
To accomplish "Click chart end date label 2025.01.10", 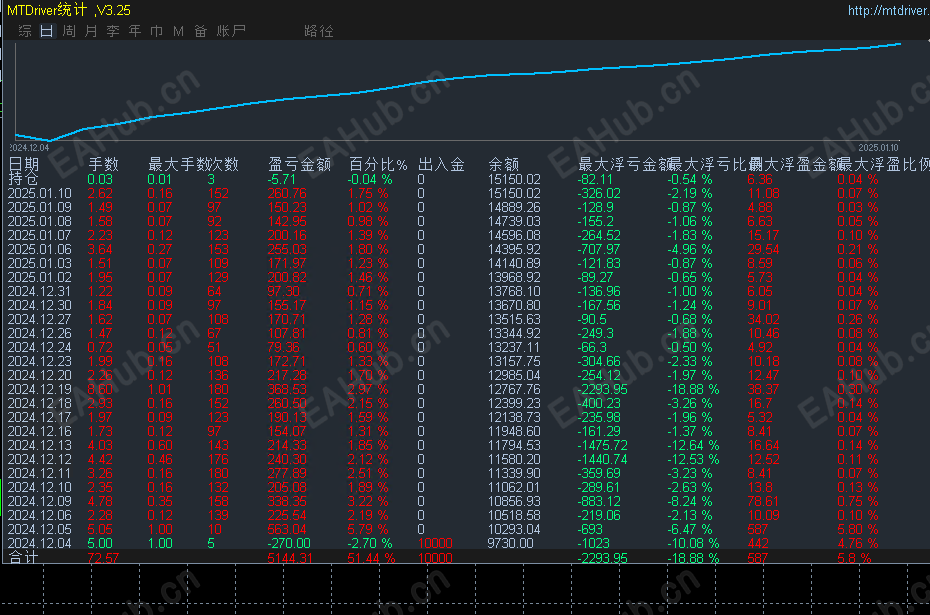I will tap(878, 148).
